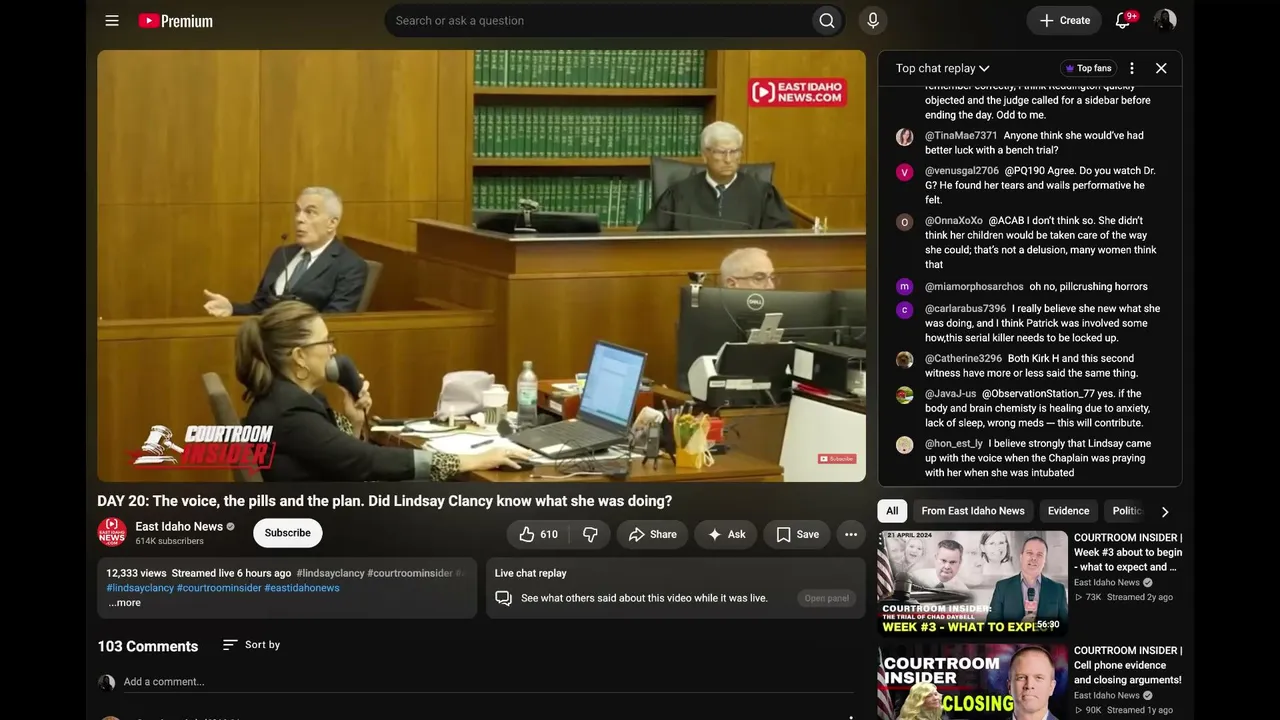Viewport: 1280px width, 720px height.
Task: Open chat replay more options menu
Action: (1132, 68)
